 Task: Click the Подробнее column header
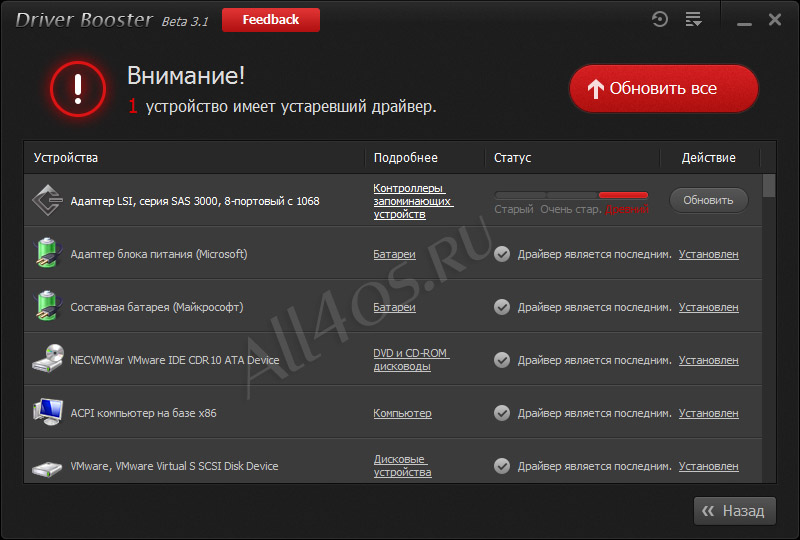pos(406,158)
